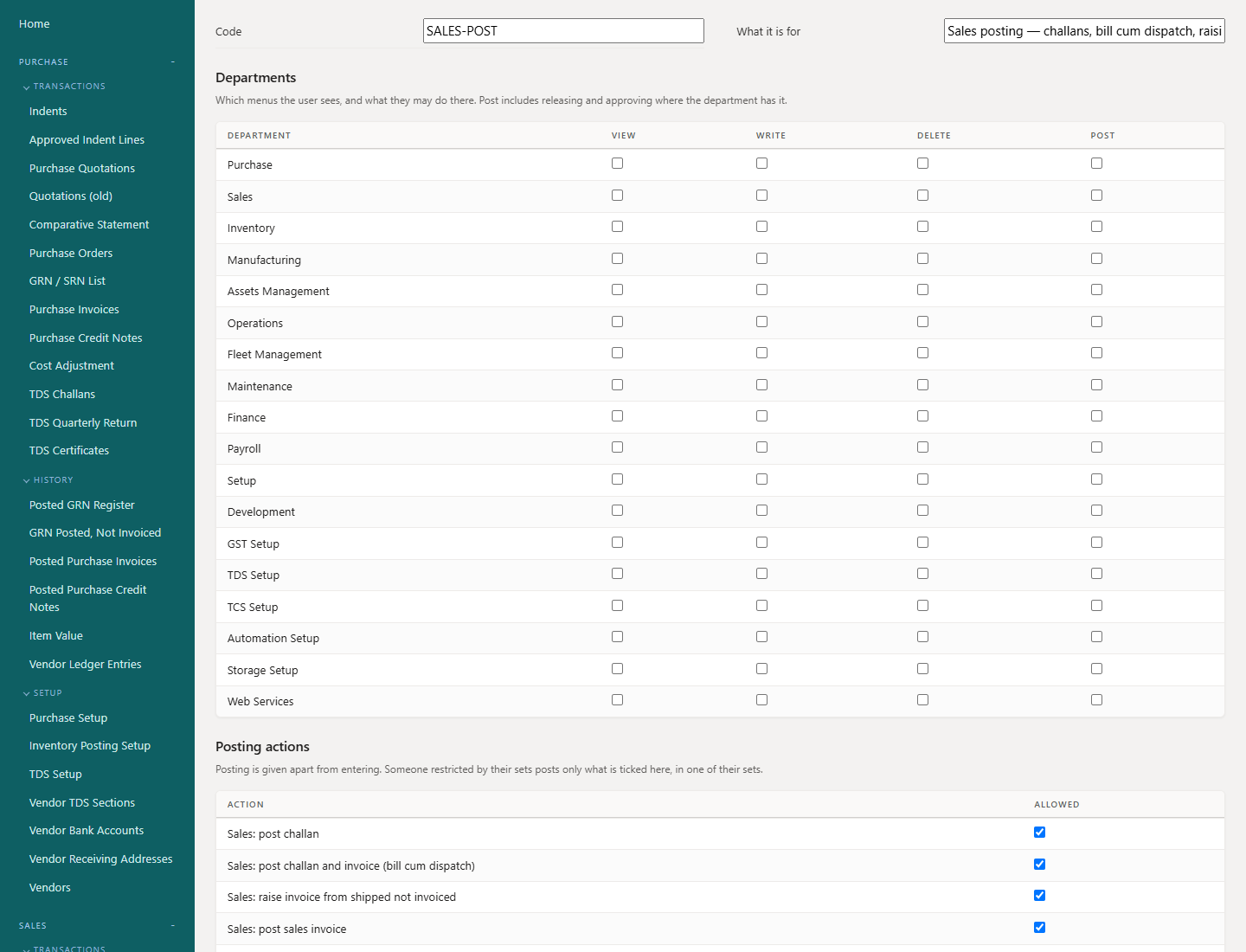Check Delete for GST Setup row
Viewport: 1246px width, 952px height.
coord(922,543)
